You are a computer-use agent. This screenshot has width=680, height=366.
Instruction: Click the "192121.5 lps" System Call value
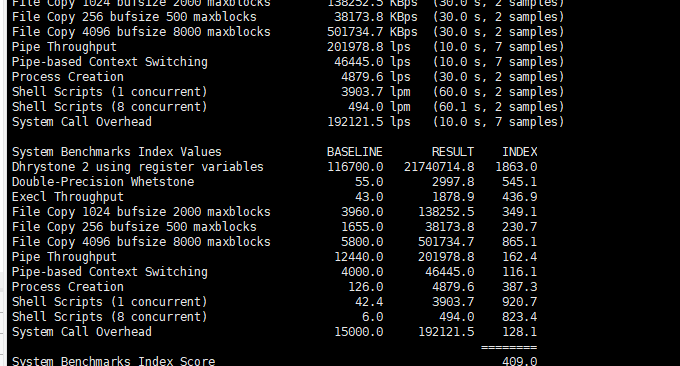click(x=369, y=122)
